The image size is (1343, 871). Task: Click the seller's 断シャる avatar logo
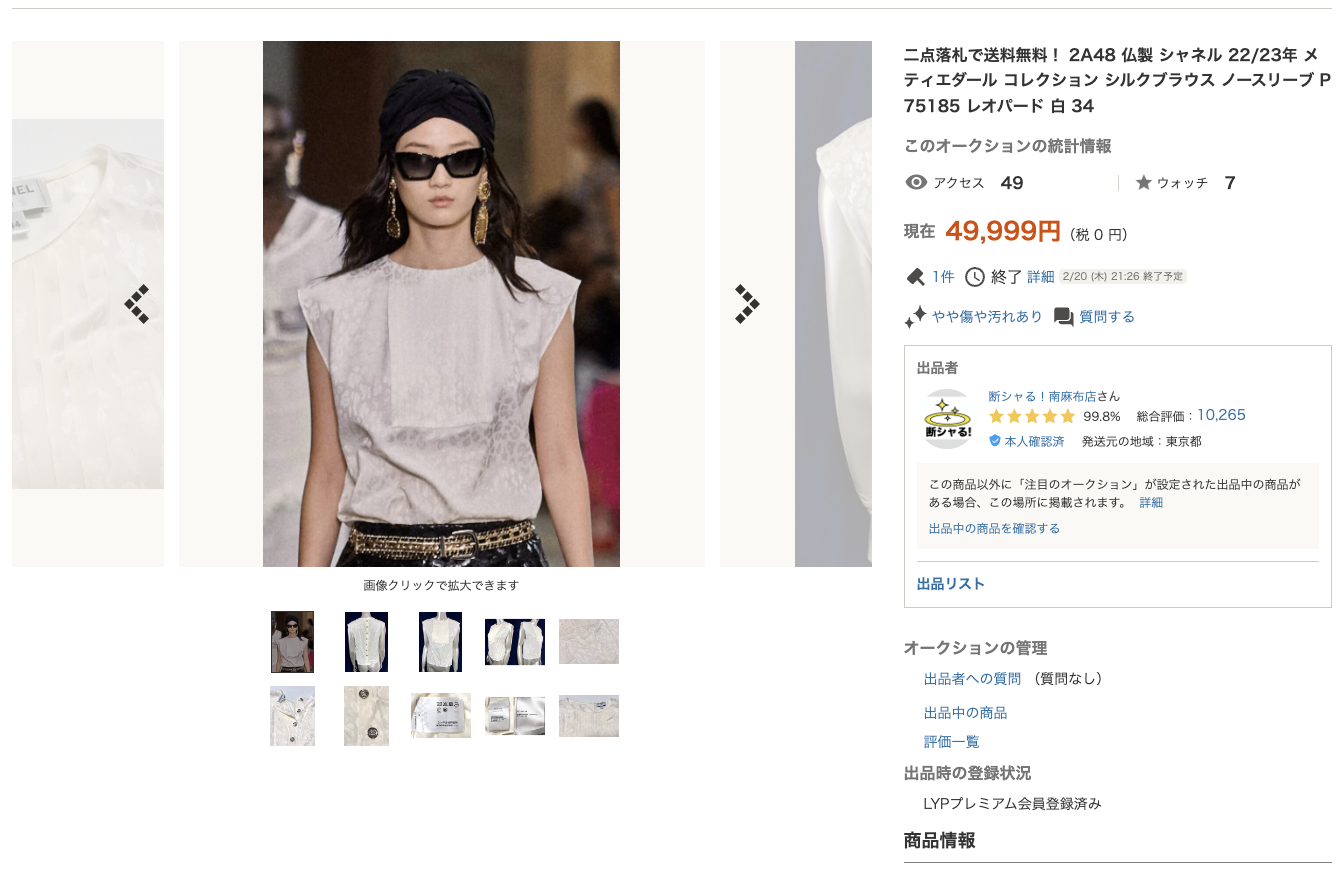tap(946, 419)
